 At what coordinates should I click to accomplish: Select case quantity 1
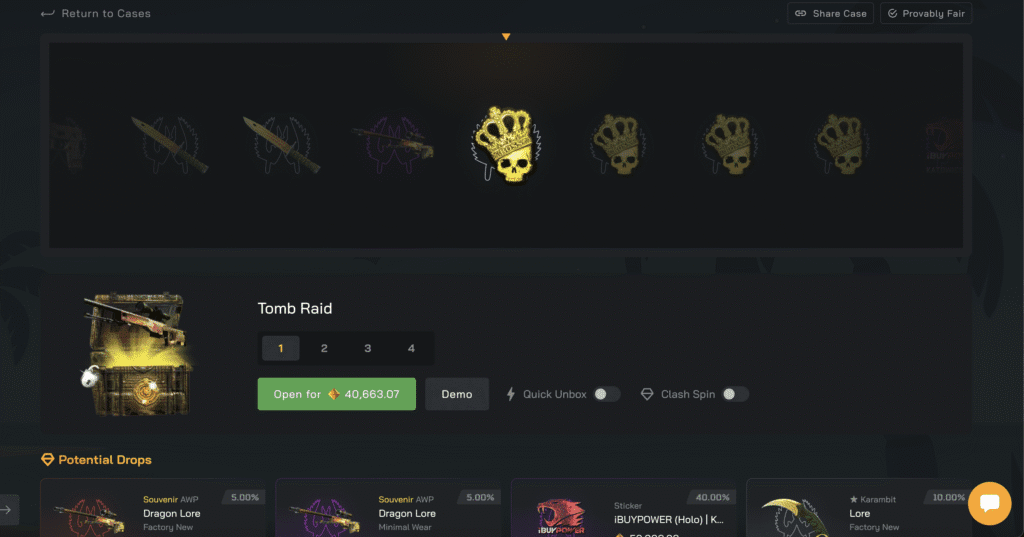[281, 348]
